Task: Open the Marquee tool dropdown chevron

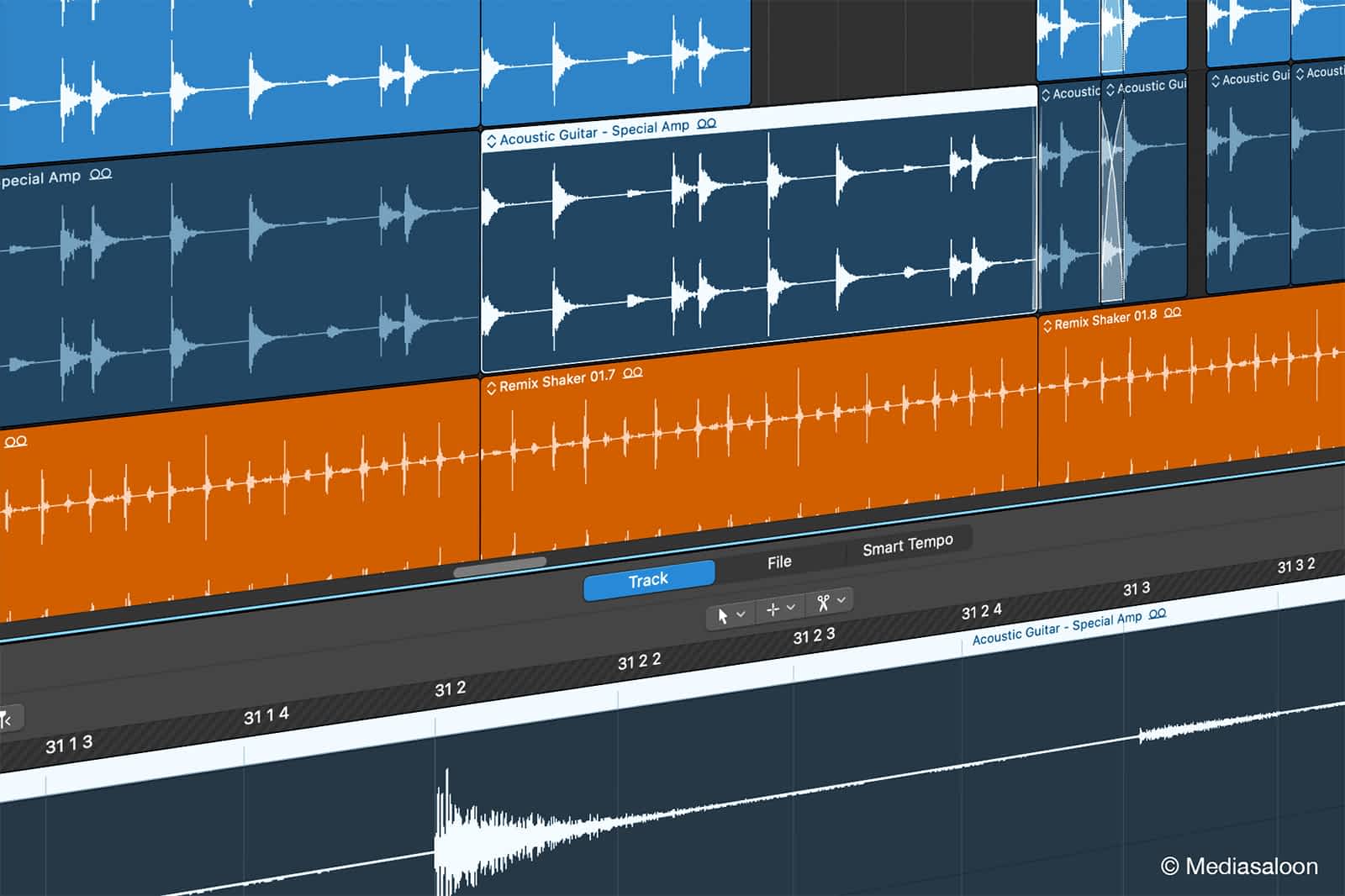Action: click(790, 607)
